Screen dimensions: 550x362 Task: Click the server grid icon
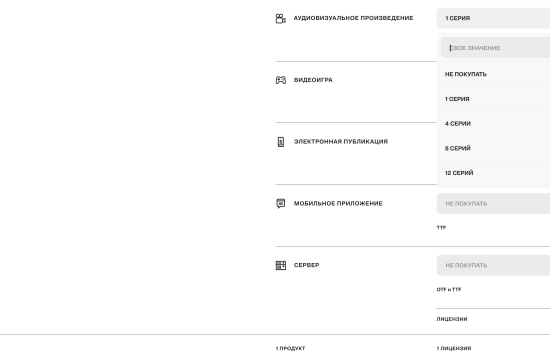point(281,265)
